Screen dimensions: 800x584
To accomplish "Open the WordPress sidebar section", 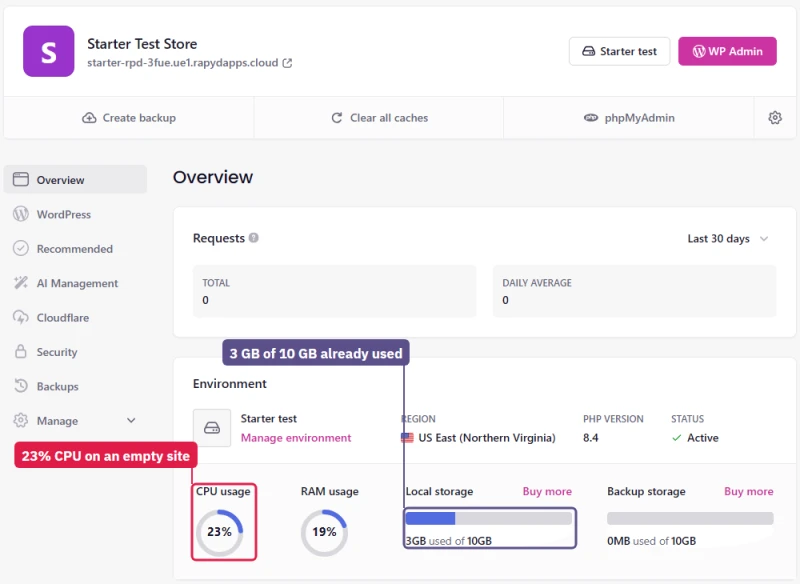I will coord(76,214).
